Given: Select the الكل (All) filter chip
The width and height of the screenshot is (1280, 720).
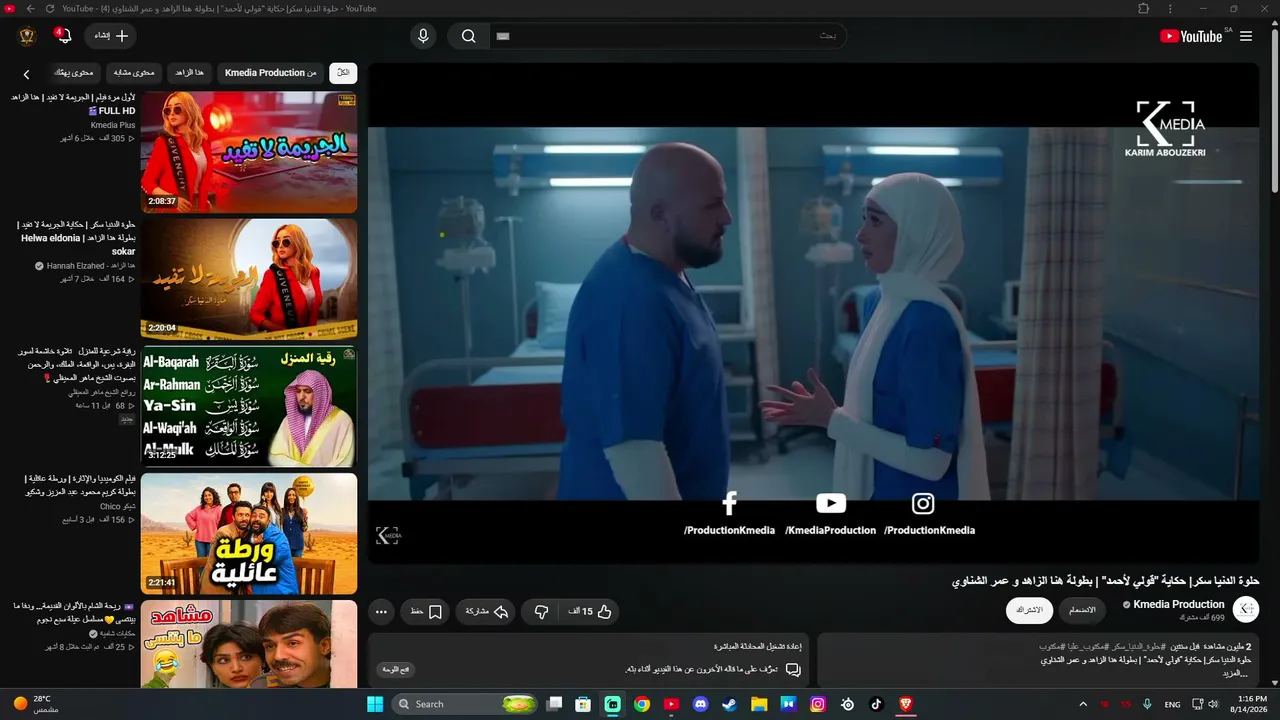Looking at the screenshot, I should click(343, 73).
